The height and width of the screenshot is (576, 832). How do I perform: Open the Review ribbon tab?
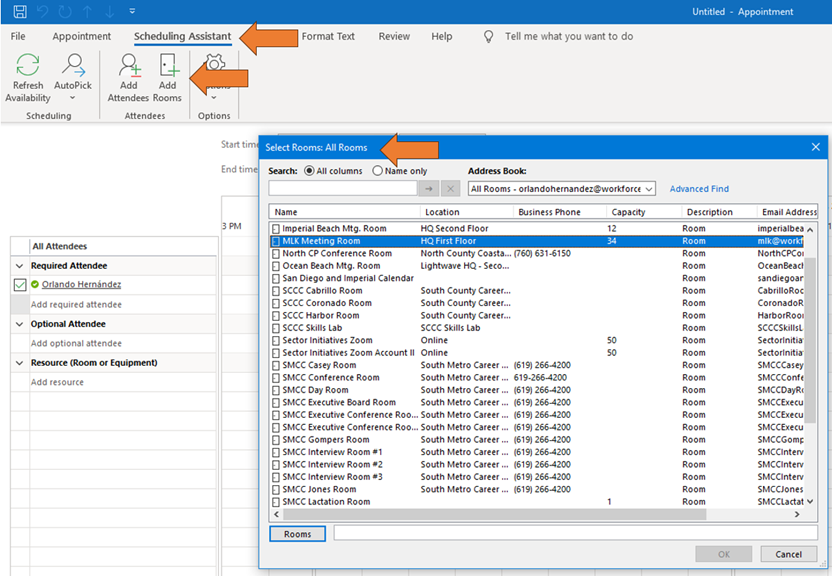394,37
